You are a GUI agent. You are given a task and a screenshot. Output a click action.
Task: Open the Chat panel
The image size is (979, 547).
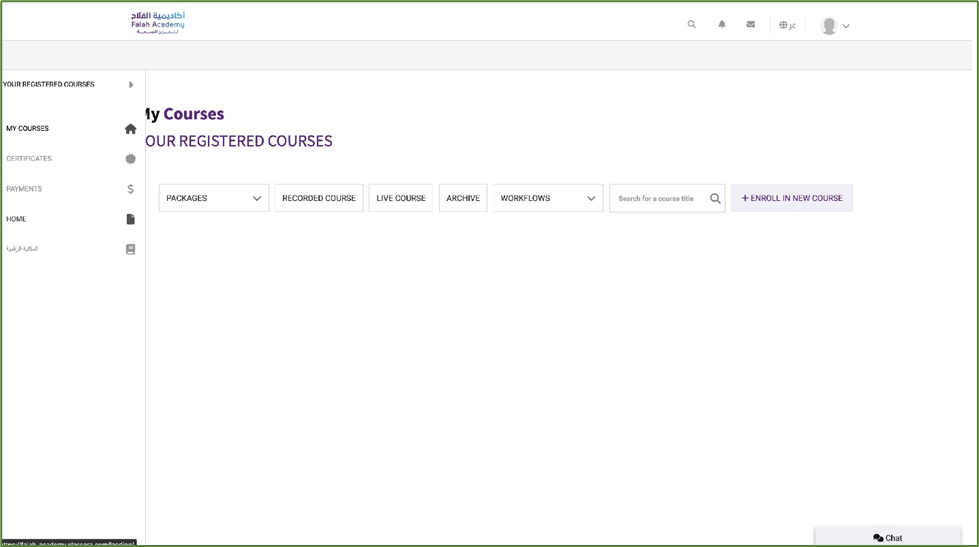(x=887, y=538)
